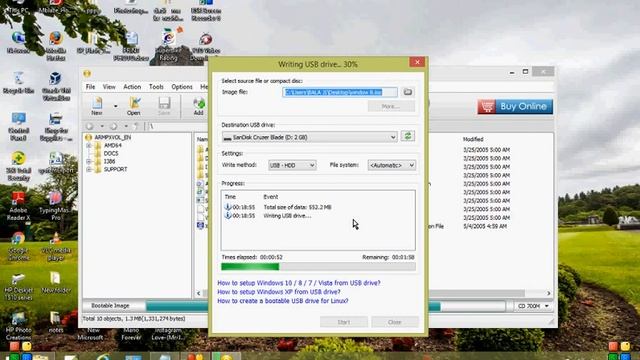
Task: Open the Mozilla Firefox desktop icon
Action: click(x=56, y=46)
